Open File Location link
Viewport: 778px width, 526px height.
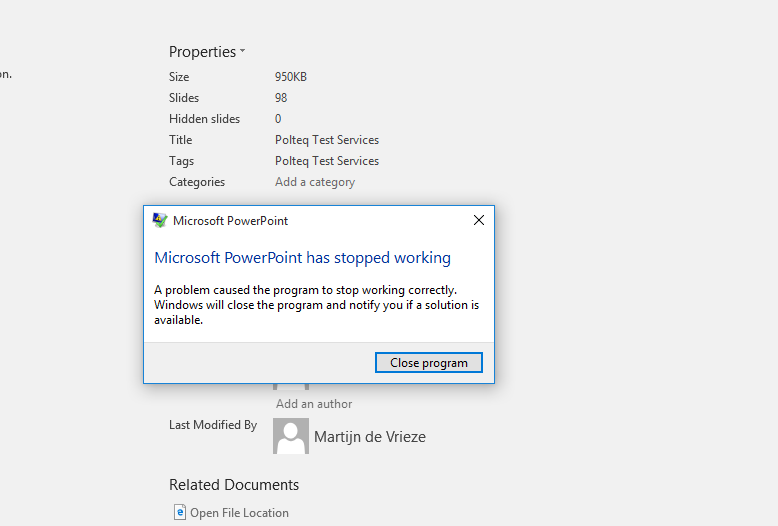tap(239, 513)
